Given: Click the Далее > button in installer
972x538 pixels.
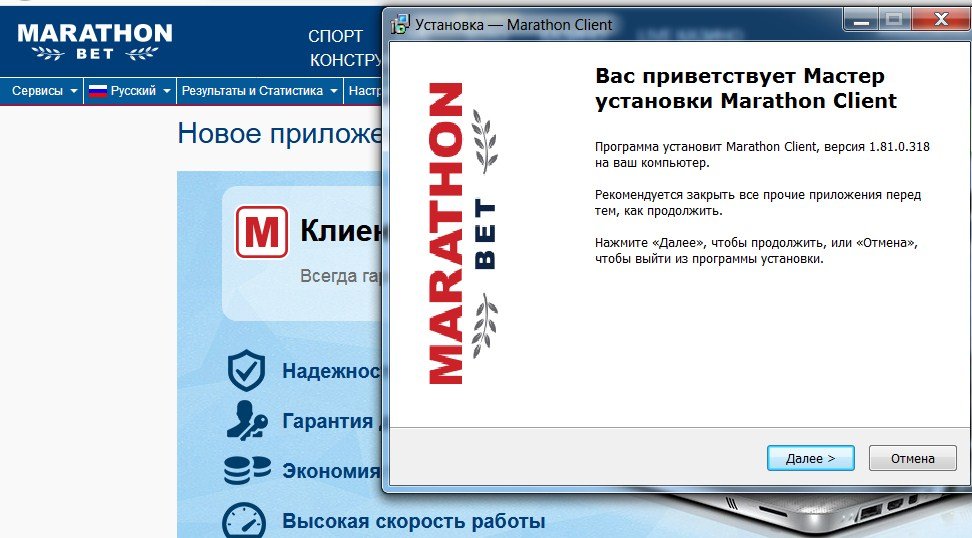Looking at the screenshot, I should click(810, 459).
